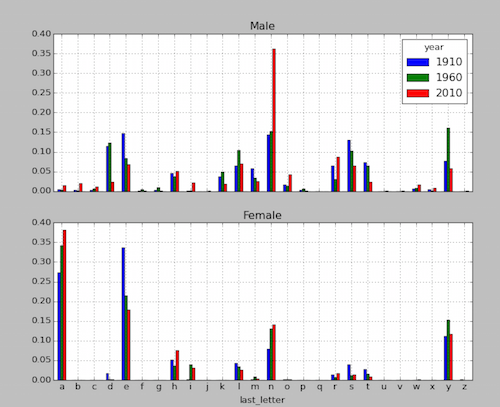
Task: Click the x-axis tick label 's'
Action: pos(352,387)
